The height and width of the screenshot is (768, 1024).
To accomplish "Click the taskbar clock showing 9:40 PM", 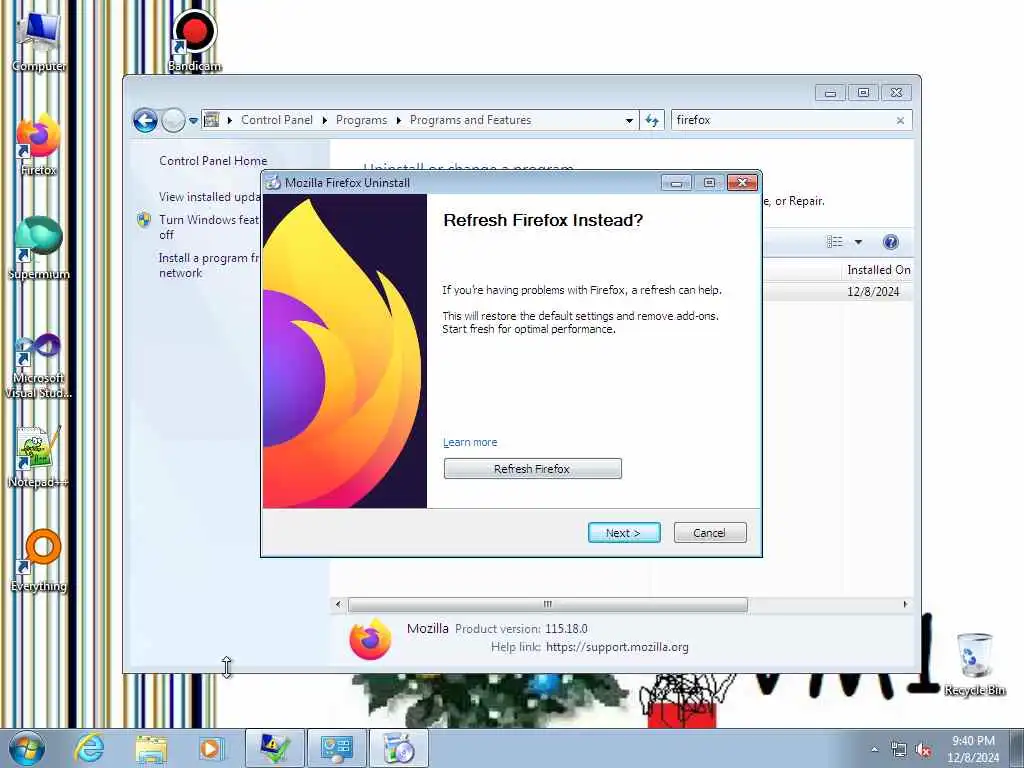I will click(x=973, y=749).
